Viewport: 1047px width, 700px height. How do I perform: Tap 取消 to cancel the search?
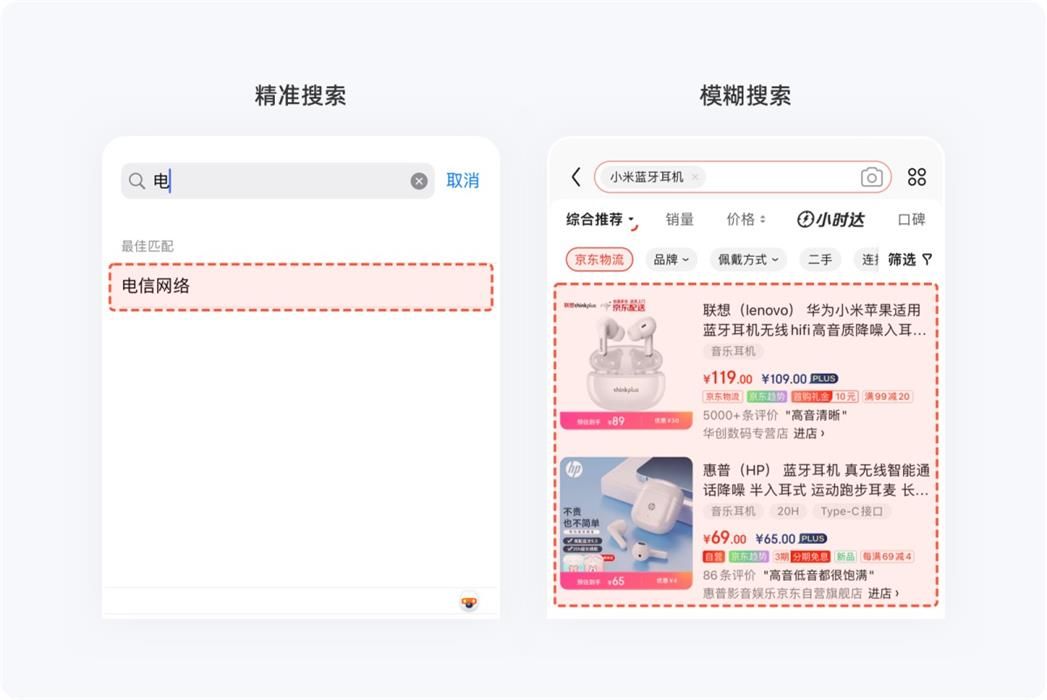(463, 180)
